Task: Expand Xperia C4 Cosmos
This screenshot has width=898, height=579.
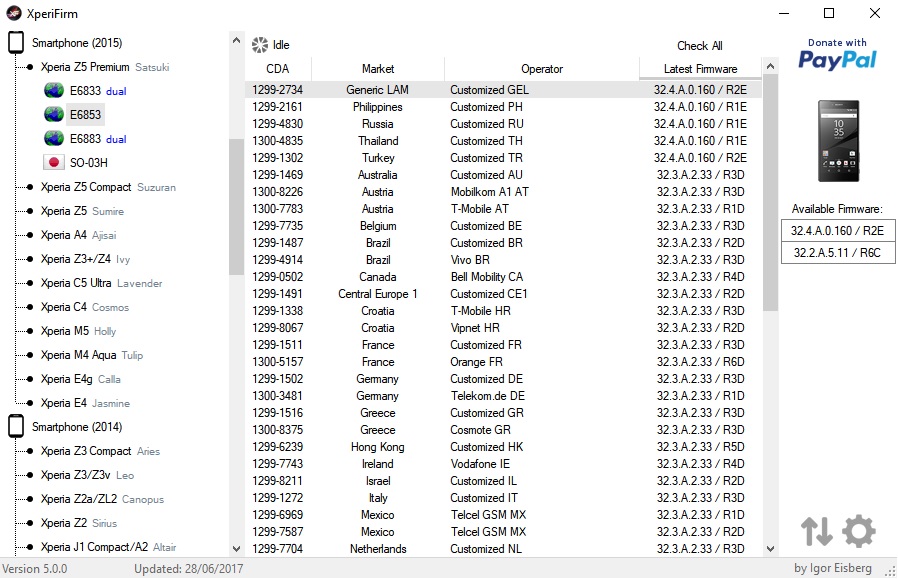Action: click(x=85, y=308)
